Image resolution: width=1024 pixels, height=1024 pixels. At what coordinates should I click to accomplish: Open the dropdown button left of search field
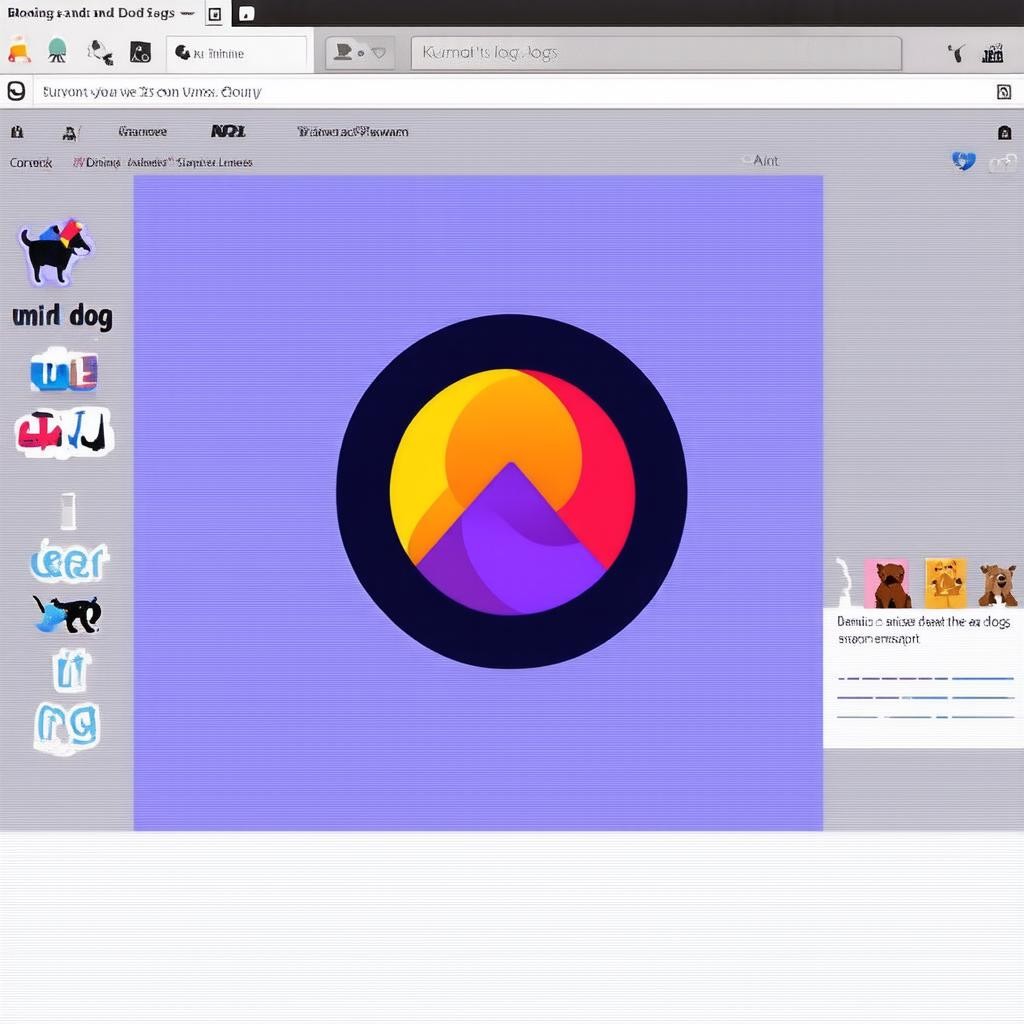click(360, 53)
